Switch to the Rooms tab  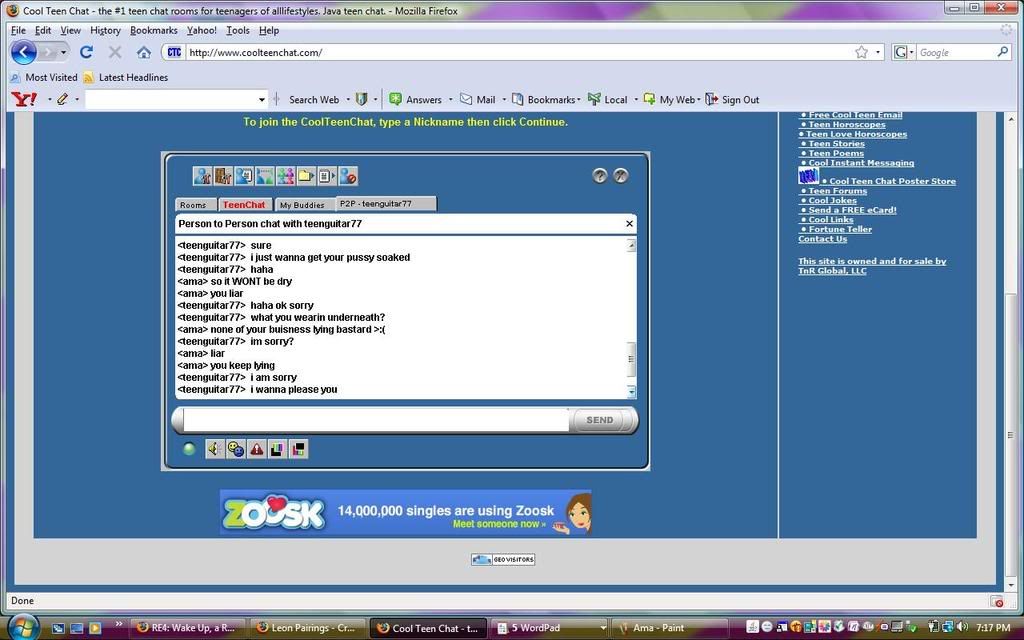[x=193, y=205]
